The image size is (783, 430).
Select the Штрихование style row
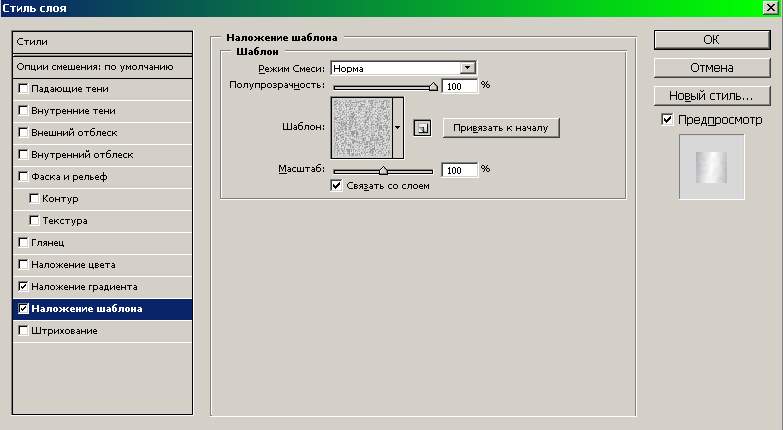pyautogui.click(x=102, y=331)
